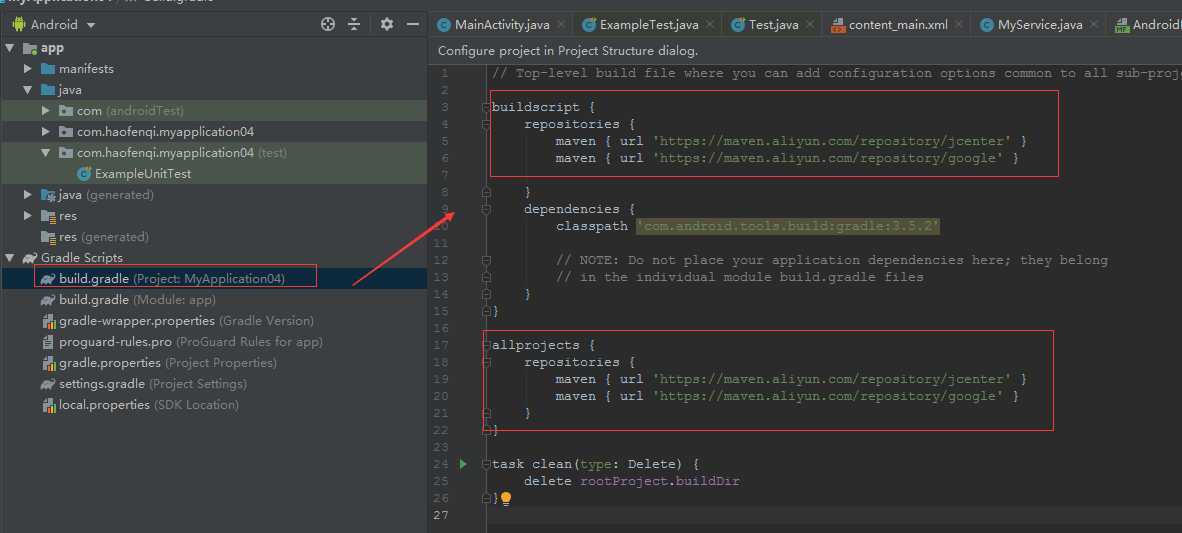Open the Android project view dropdown

click(91, 25)
